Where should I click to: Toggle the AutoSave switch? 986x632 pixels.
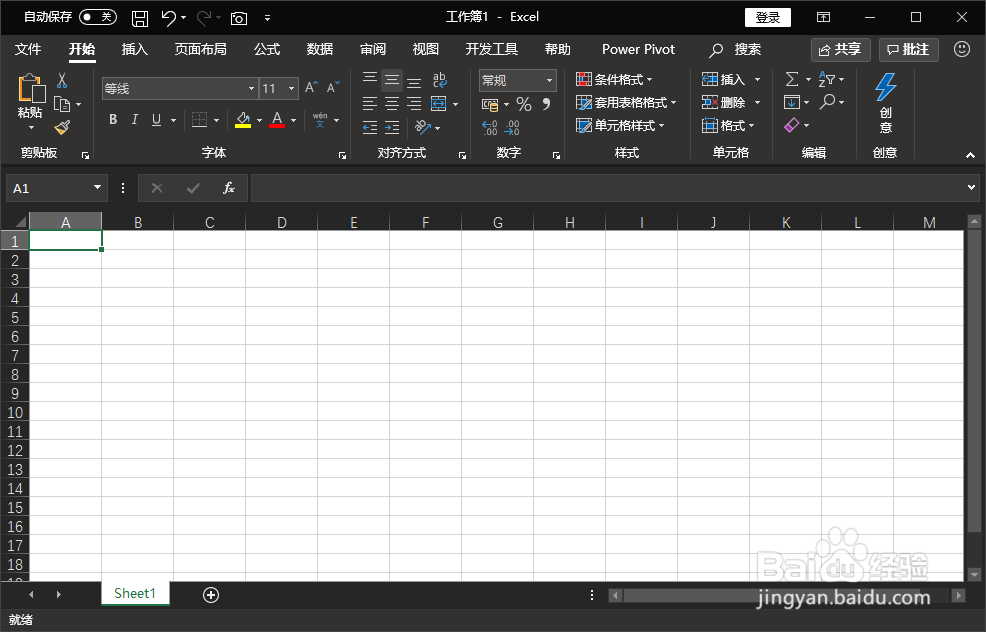tap(98, 17)
